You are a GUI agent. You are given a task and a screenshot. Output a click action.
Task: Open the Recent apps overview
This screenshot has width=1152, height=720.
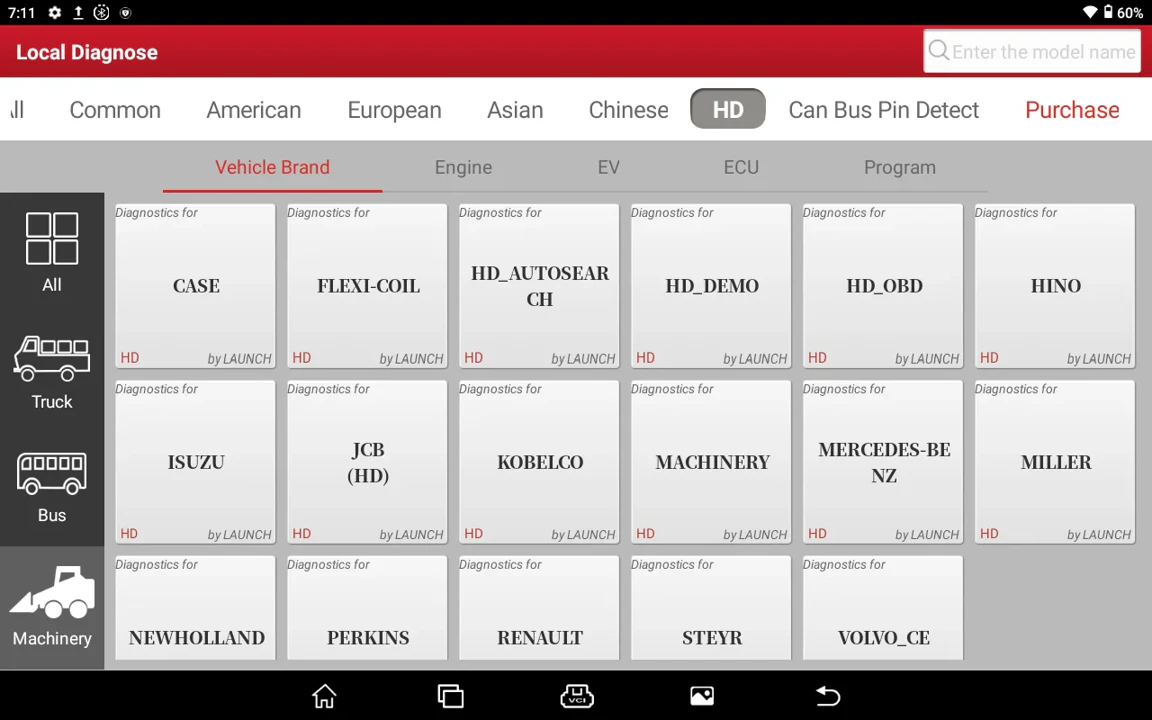click(450, 695)
